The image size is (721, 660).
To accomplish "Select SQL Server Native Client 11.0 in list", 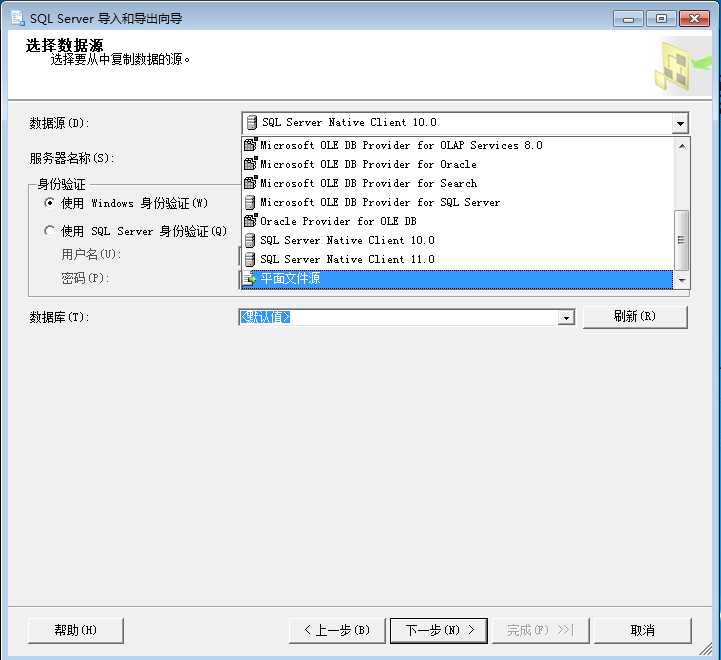I will click(458, 259).
